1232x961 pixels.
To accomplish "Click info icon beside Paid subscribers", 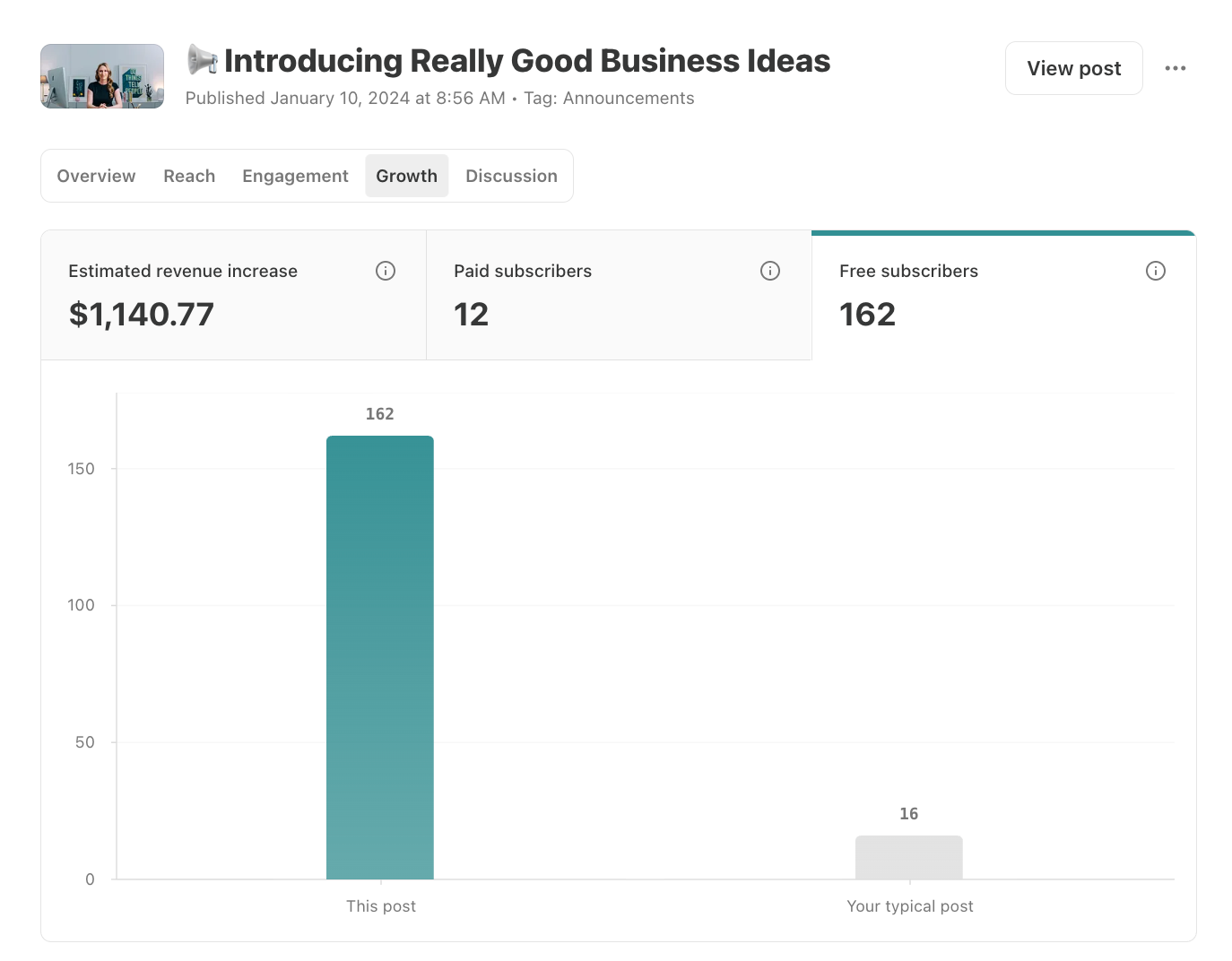I will [770, 271].
